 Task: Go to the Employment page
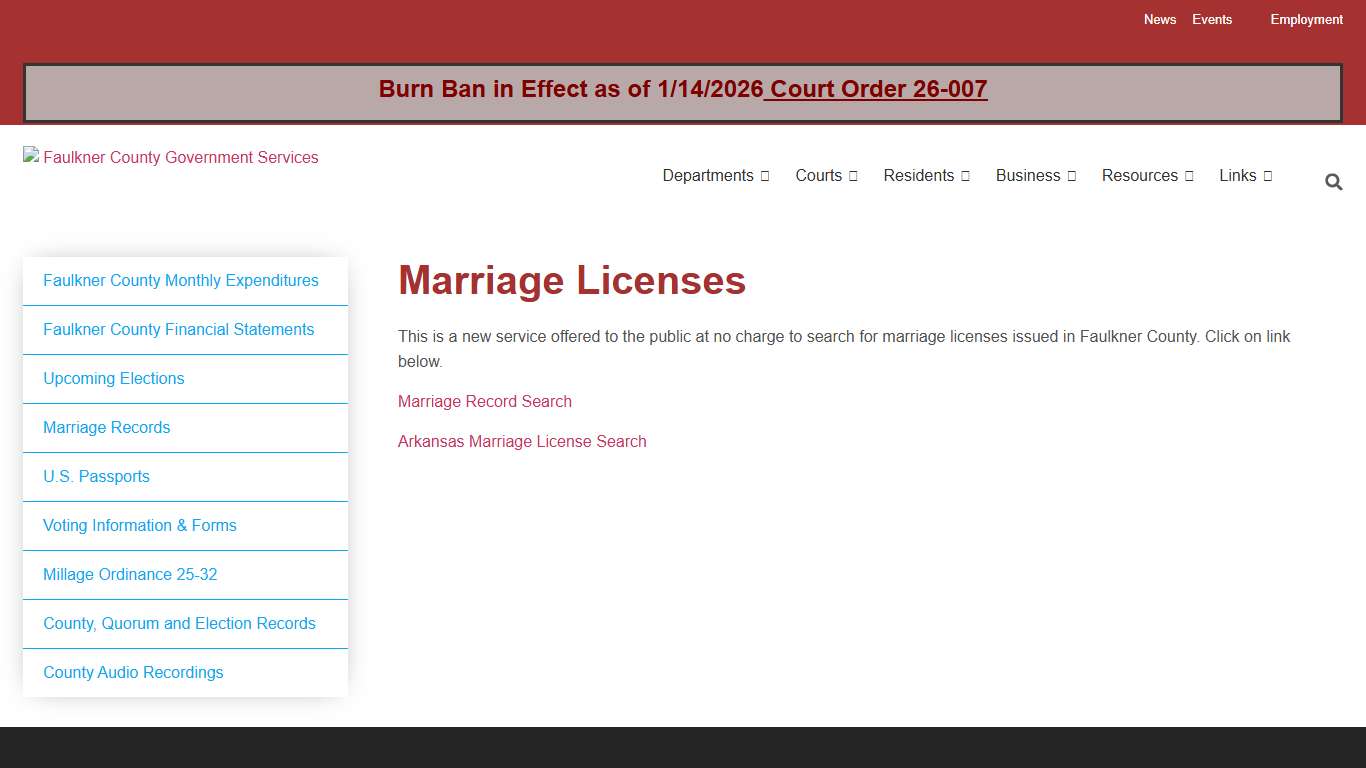pos(1306,19)
